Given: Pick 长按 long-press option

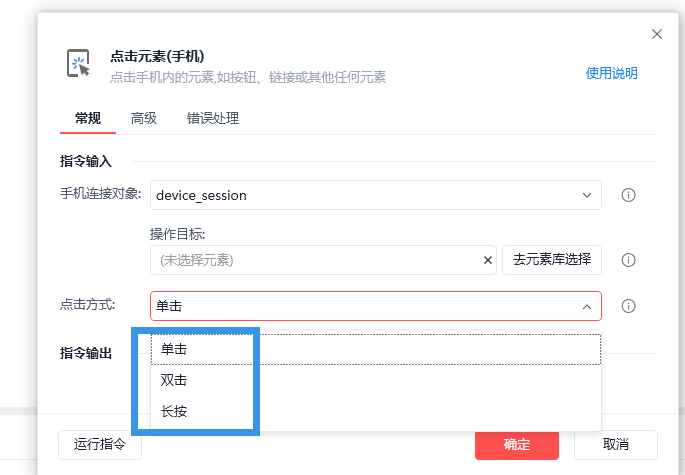Looking at the screenshot, I should coord(175,411).
